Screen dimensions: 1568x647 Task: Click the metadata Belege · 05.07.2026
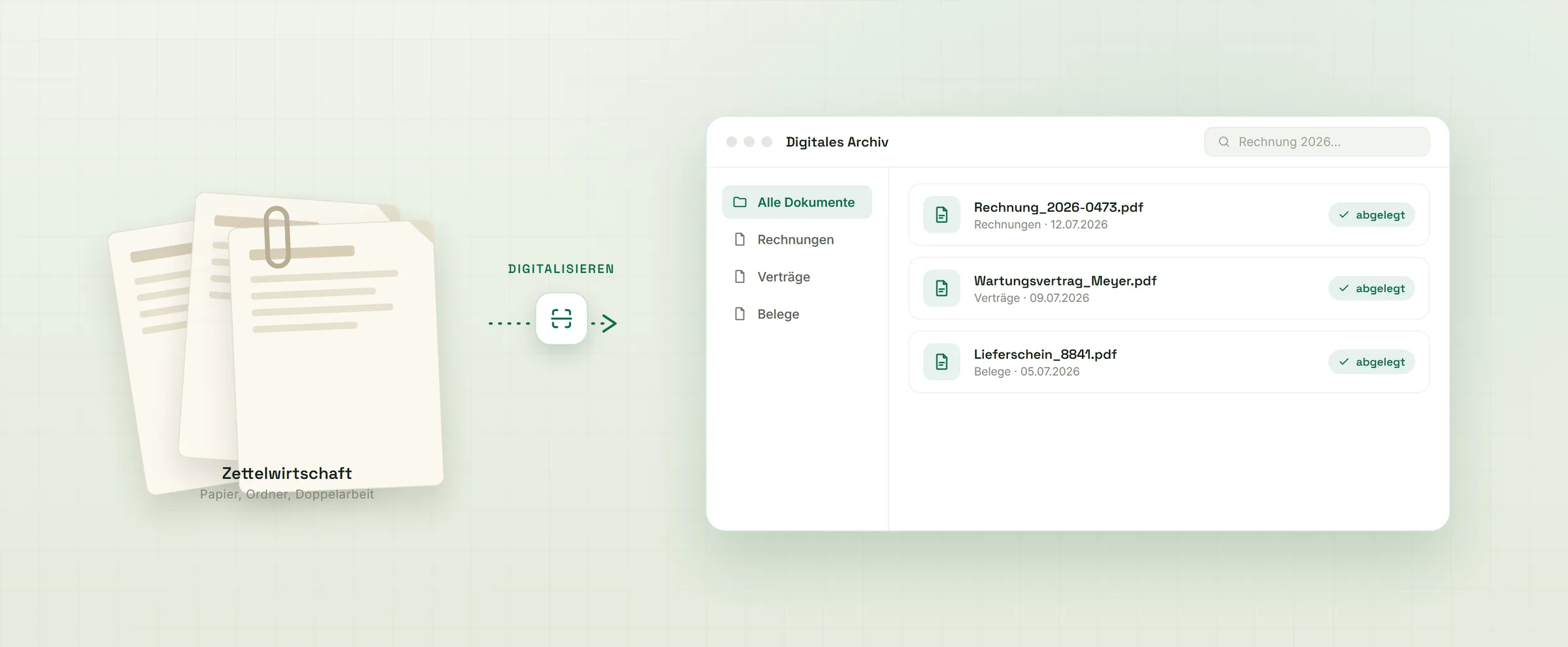[1026, 371]
